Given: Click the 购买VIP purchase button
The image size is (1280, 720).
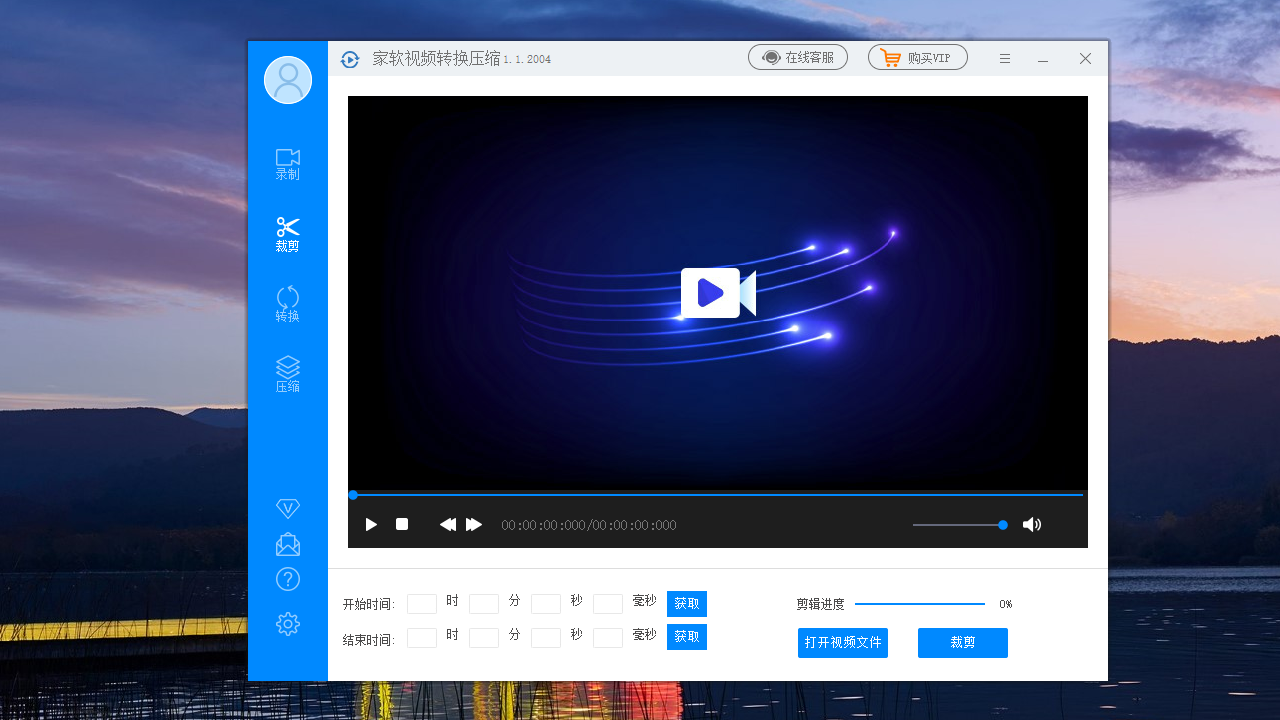Looking at the screenshot, I should (x=917, y=57).
